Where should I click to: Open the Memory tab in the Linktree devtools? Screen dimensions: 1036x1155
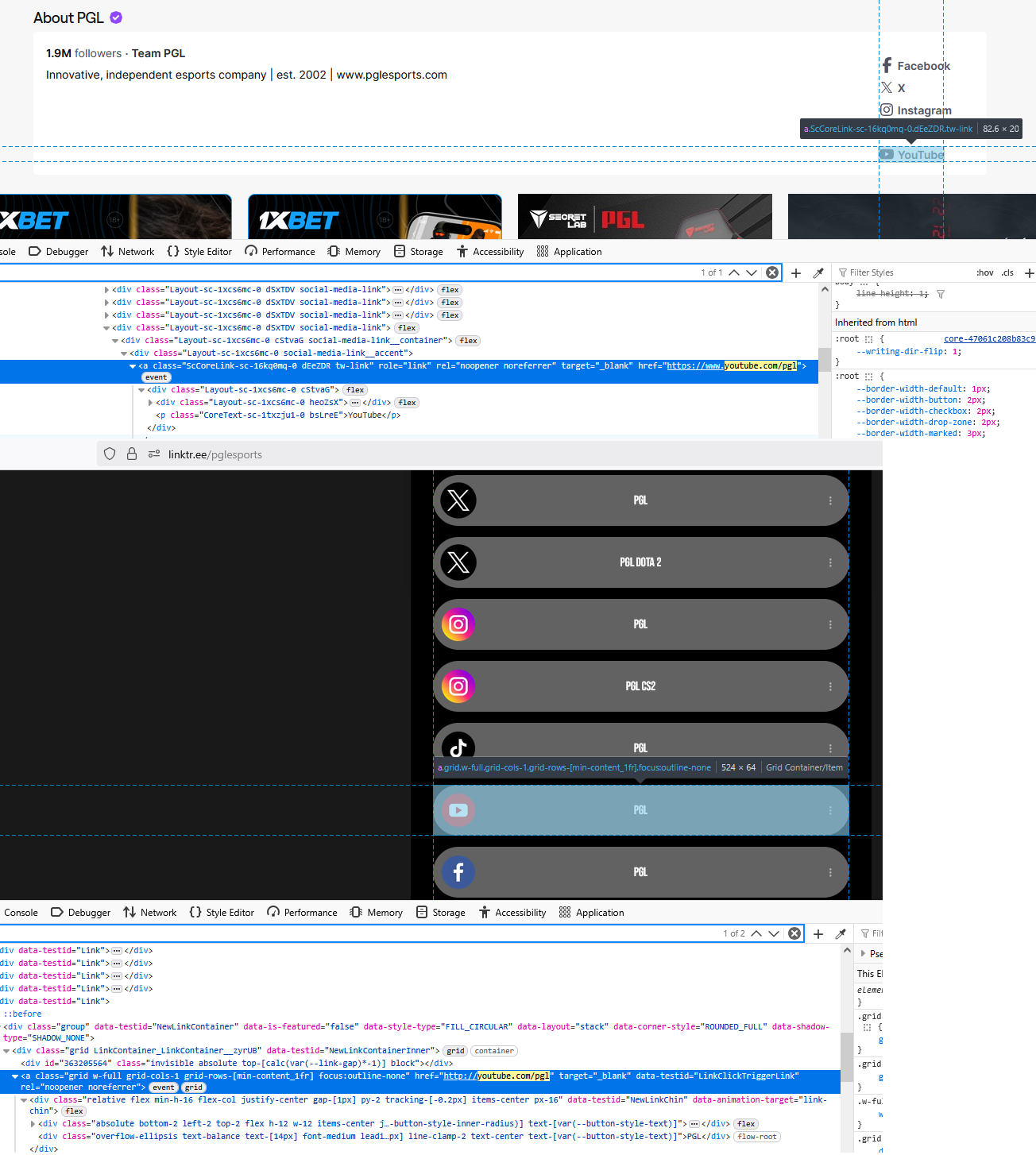[x=377, y=913]
